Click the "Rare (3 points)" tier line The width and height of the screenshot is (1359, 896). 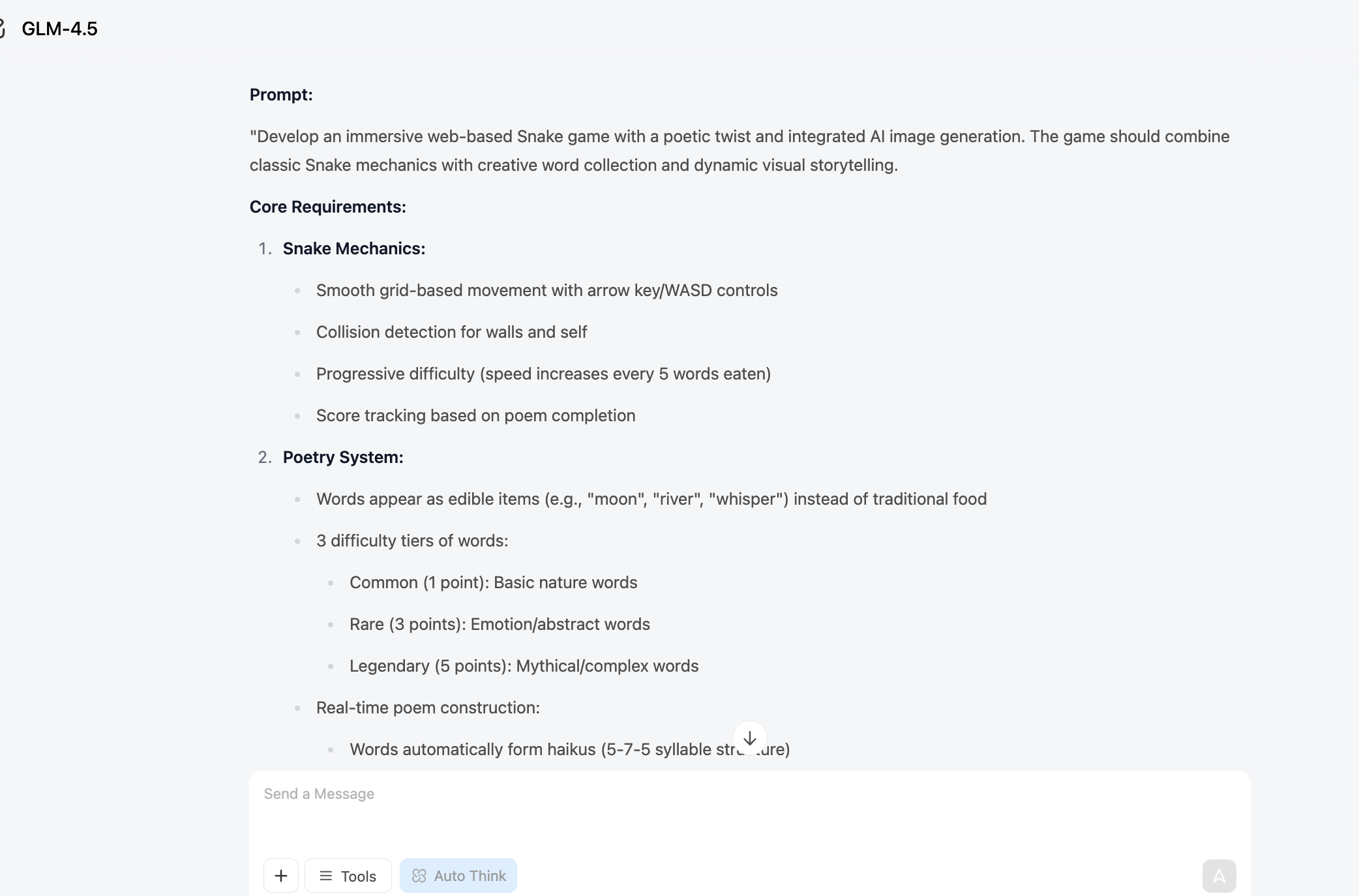pos(500,624)
